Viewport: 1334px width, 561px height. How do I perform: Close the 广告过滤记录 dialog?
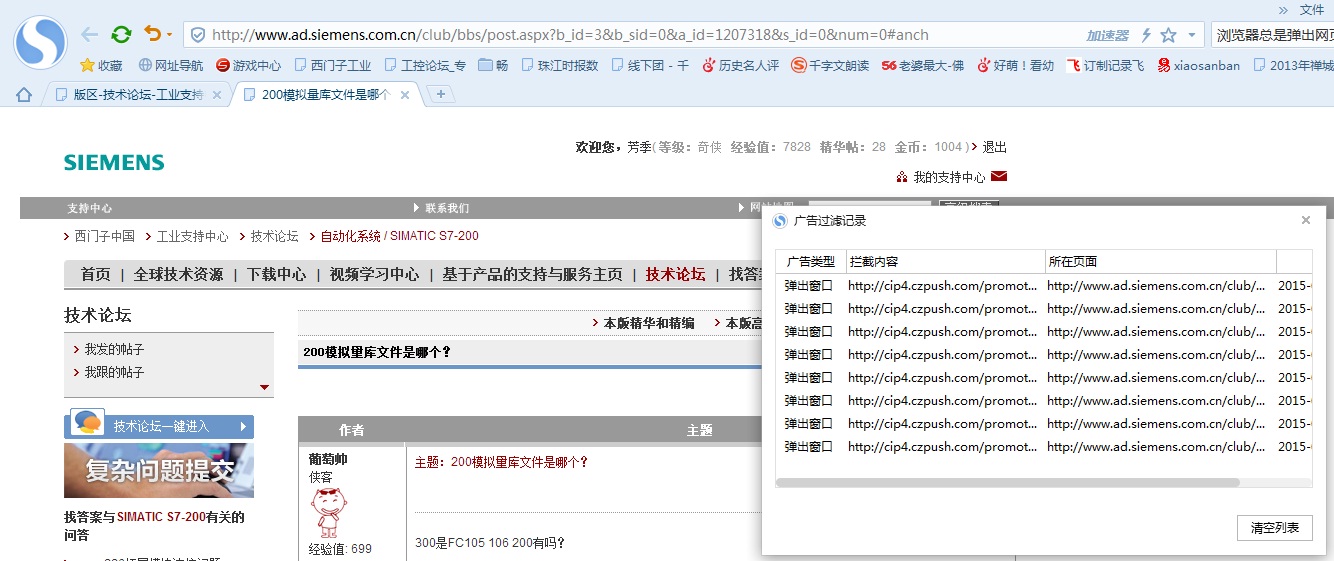[x=1306, y=220]
